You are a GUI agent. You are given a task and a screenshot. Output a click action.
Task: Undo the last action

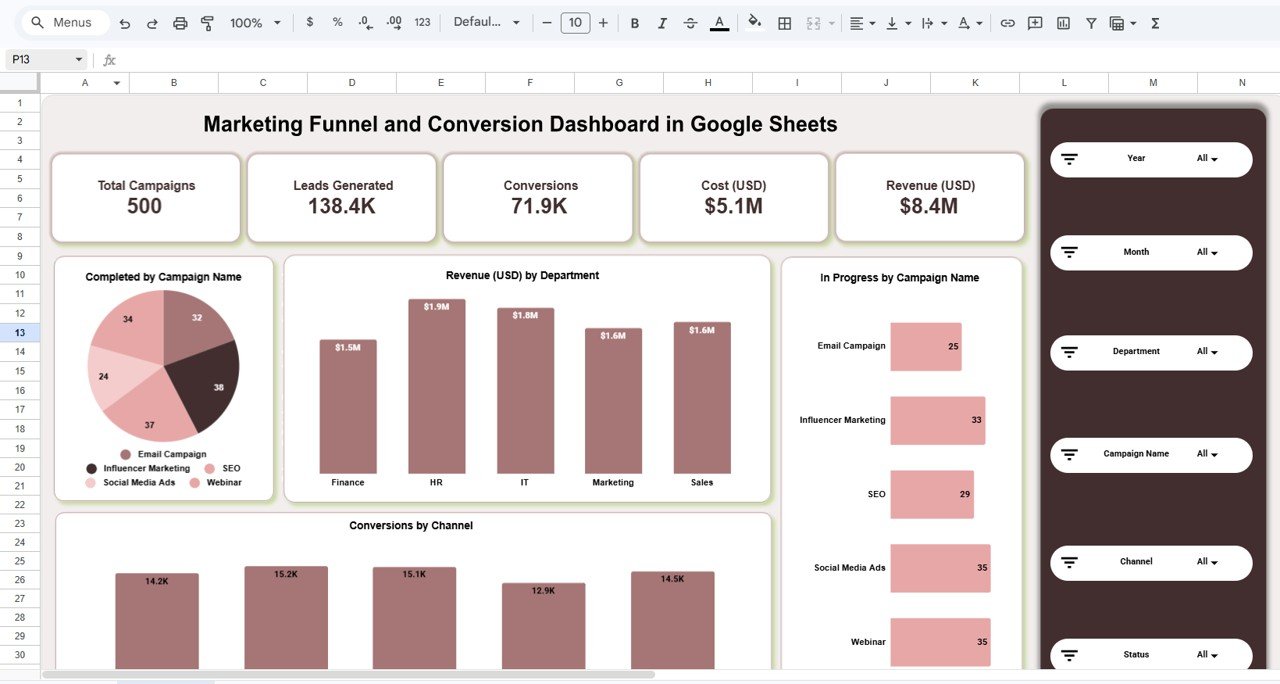click(x=126, y=22)
